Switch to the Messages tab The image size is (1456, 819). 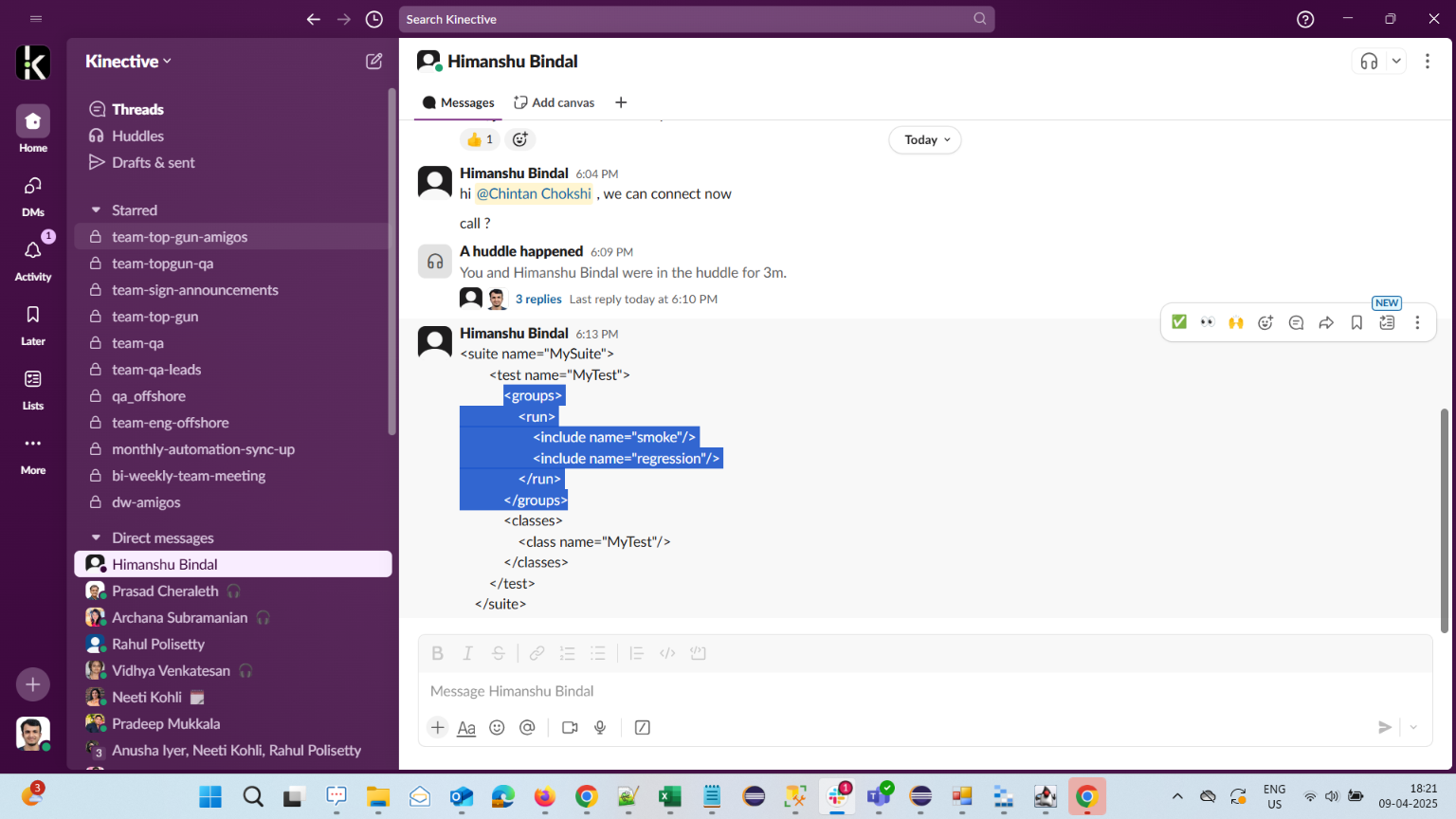tap(459, 102)
